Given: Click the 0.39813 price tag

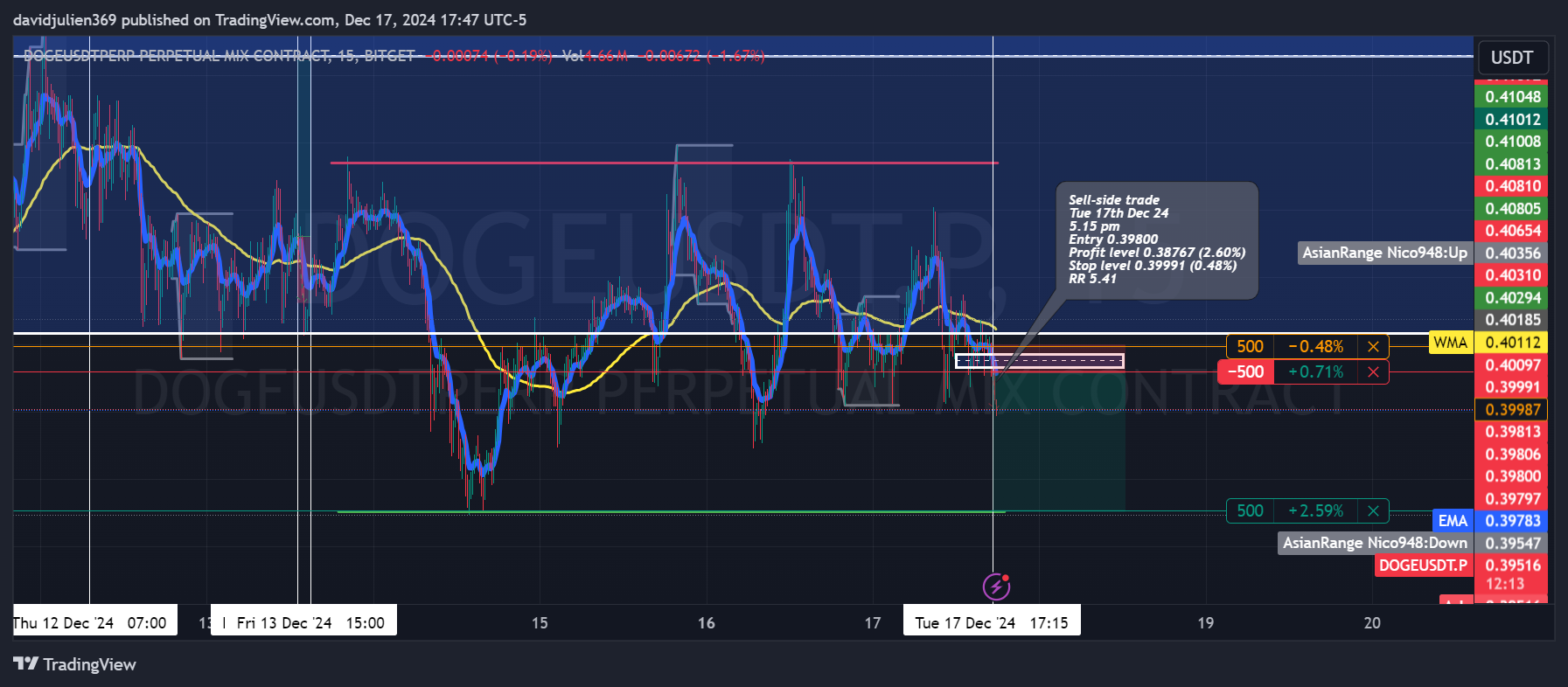Looking at the screenshot, I should click(1512, 432).
